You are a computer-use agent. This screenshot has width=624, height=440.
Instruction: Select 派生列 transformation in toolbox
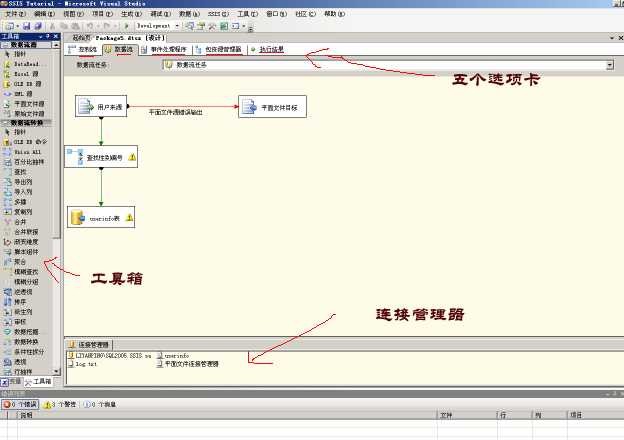pos(18,312)
